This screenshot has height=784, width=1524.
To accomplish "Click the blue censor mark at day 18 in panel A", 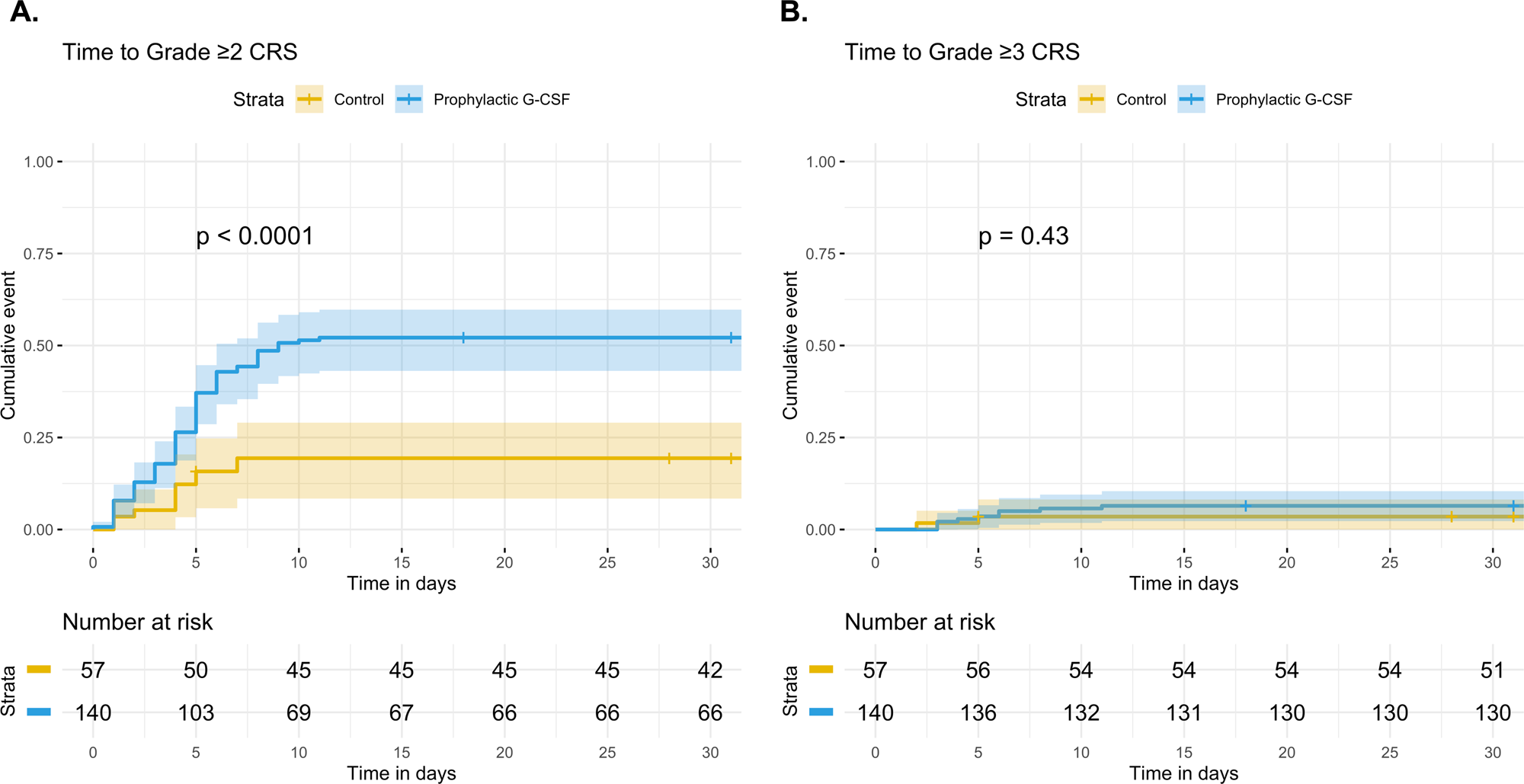I will [463, 338].
